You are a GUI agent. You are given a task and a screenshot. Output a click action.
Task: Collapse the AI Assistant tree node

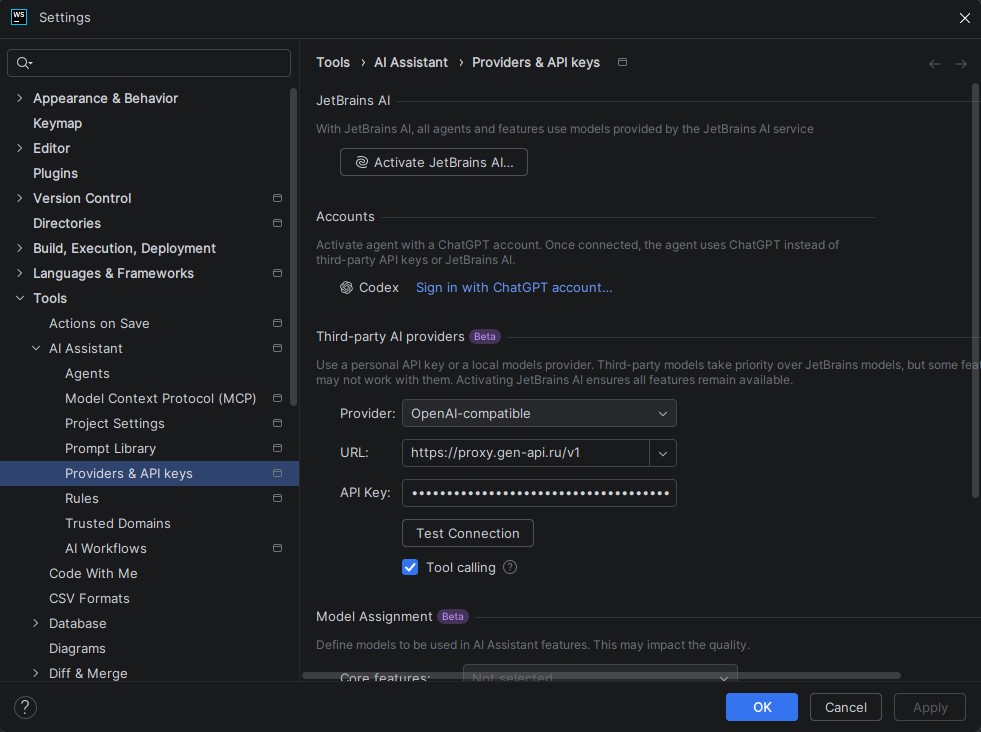tap(36, 348)
